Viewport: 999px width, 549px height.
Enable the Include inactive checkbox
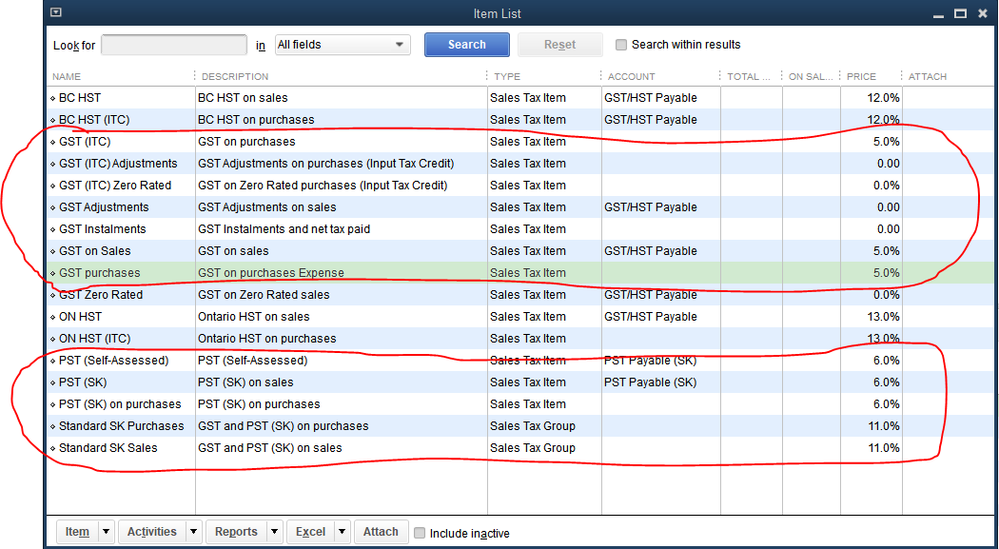(x=419, y=533)
